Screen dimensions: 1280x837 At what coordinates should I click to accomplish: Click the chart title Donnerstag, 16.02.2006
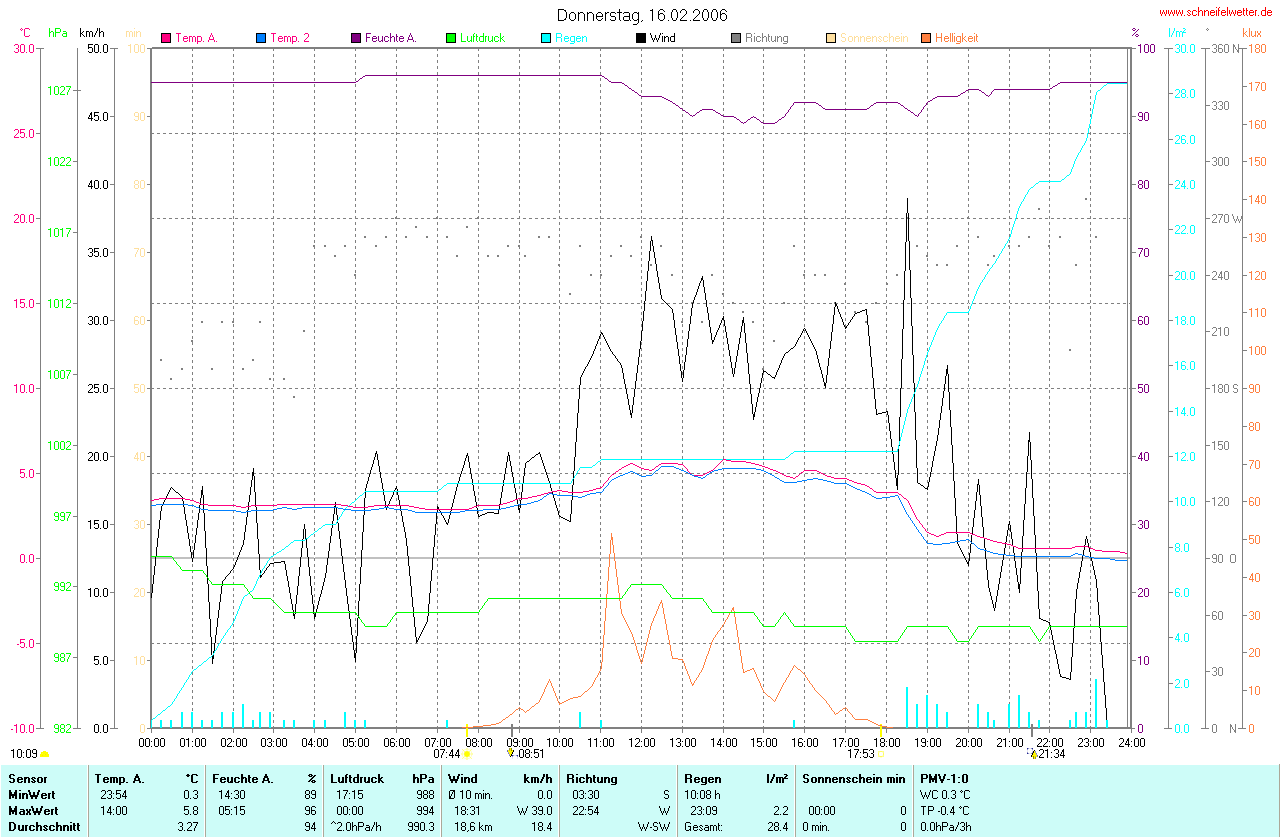point(641,15)
